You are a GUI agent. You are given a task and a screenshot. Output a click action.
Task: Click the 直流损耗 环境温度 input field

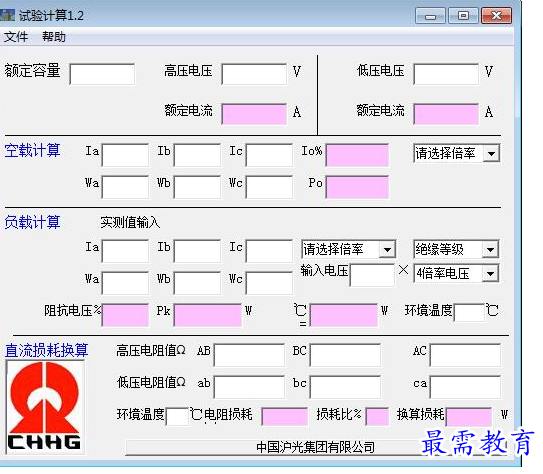pyautogui.click(x=177, y=417)
